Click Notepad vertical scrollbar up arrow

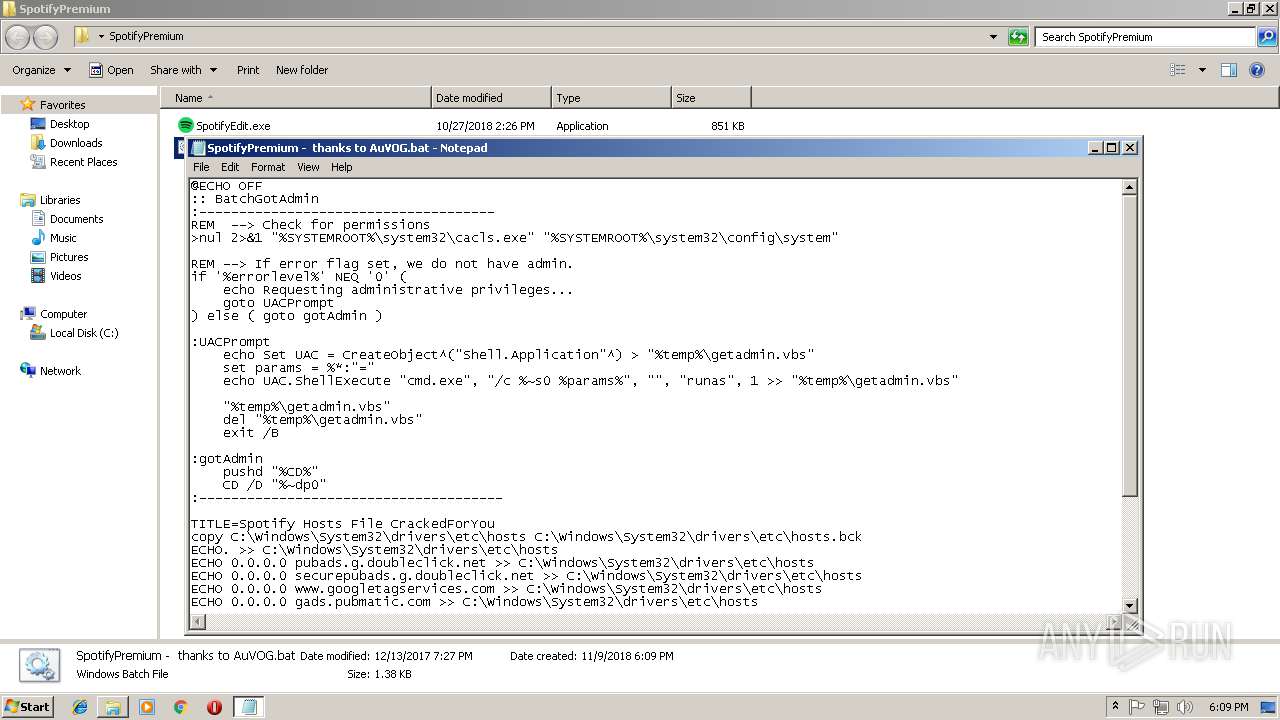[1130, 187]
